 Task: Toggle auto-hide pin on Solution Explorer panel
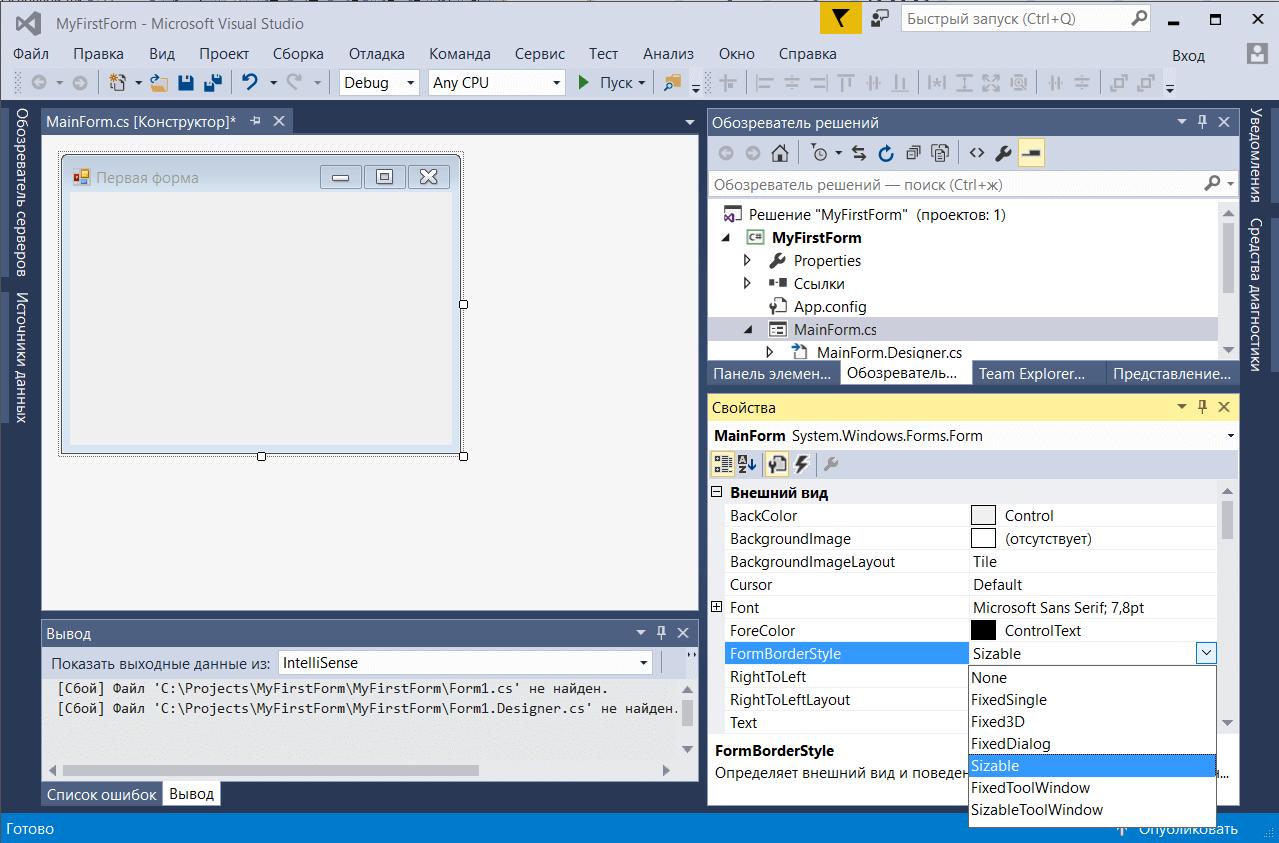click(1203, 122)
